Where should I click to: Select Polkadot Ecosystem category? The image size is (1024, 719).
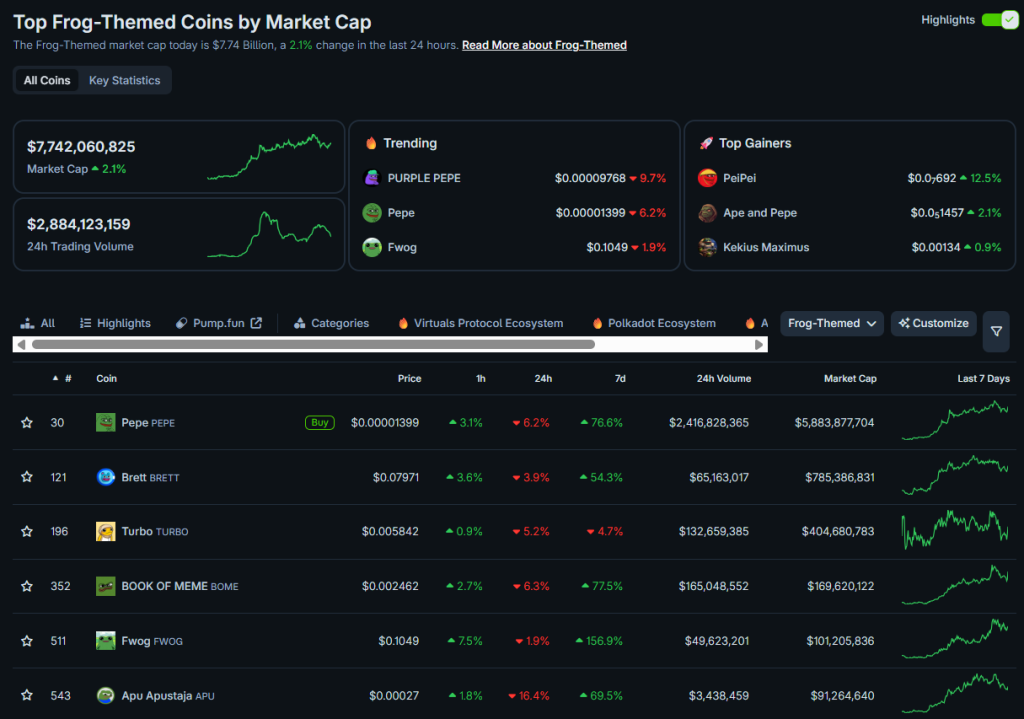[654, 323]
